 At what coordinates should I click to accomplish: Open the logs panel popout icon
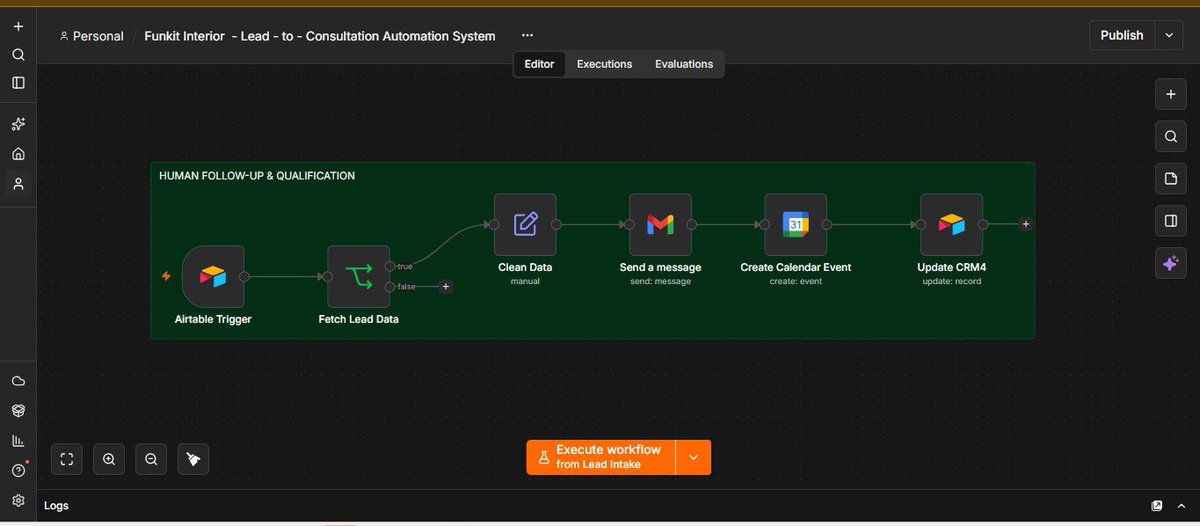pyautogui.click(x=1157, y=506)
